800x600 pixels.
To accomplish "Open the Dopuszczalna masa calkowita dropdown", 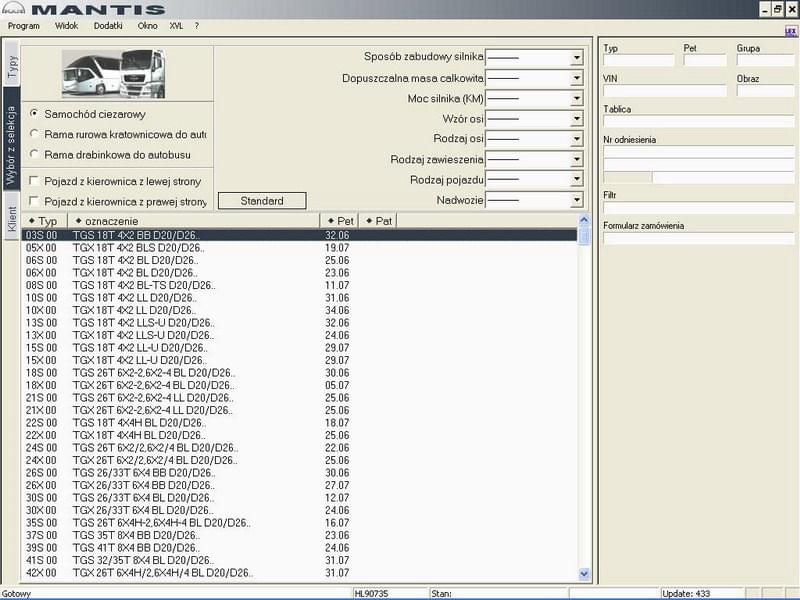I will (x=577, y=78).
